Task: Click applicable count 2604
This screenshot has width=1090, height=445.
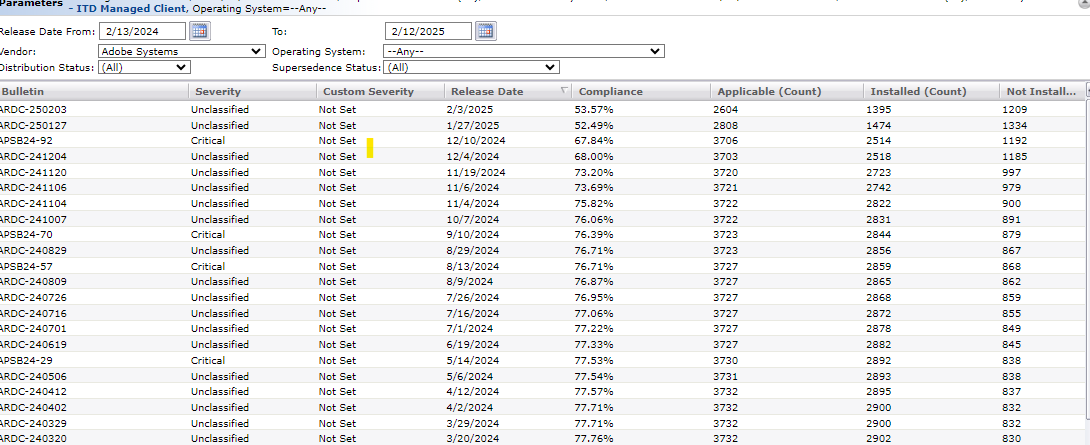Action: 726,109
